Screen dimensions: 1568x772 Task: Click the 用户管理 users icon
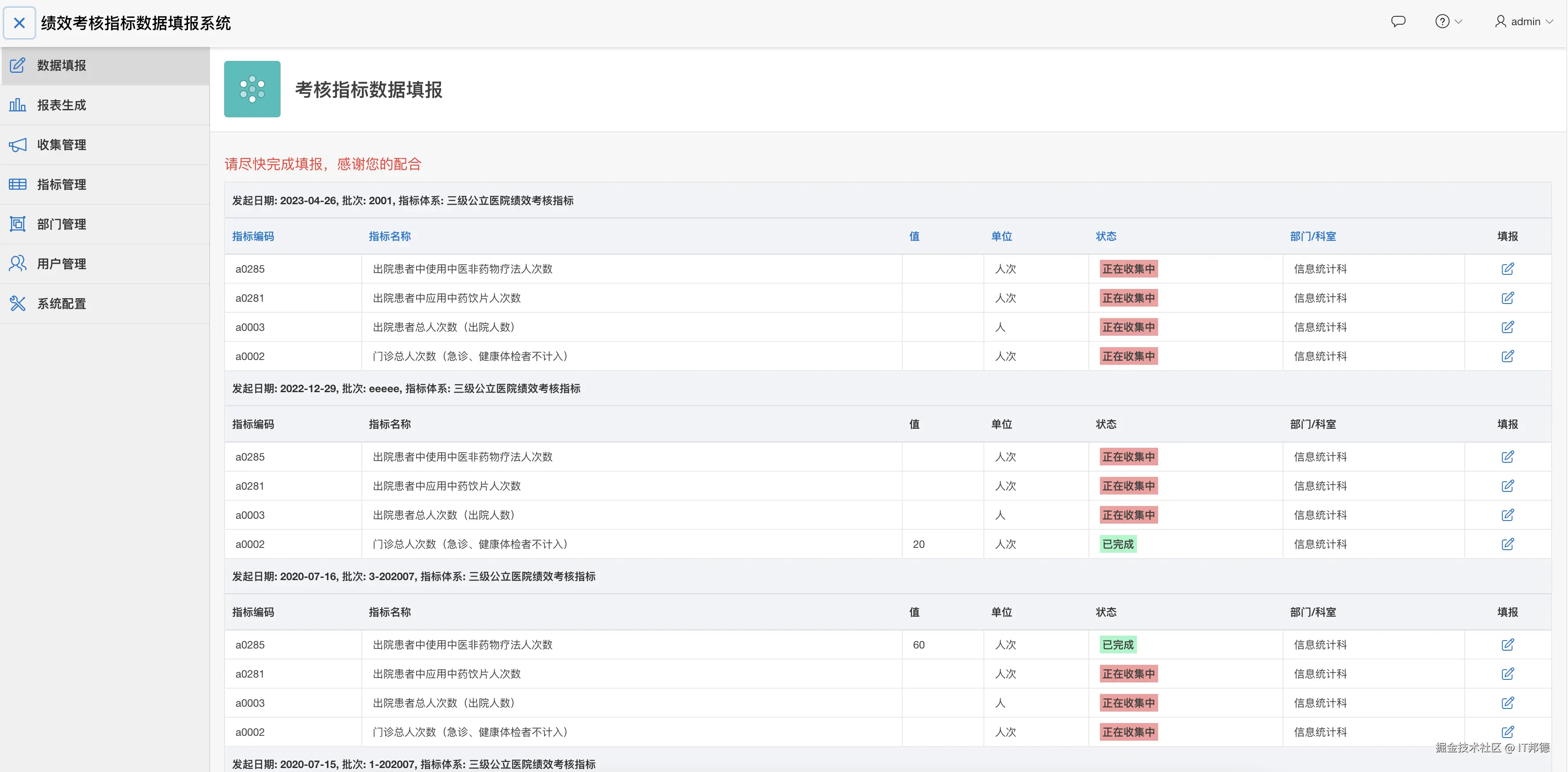[18, 264]
